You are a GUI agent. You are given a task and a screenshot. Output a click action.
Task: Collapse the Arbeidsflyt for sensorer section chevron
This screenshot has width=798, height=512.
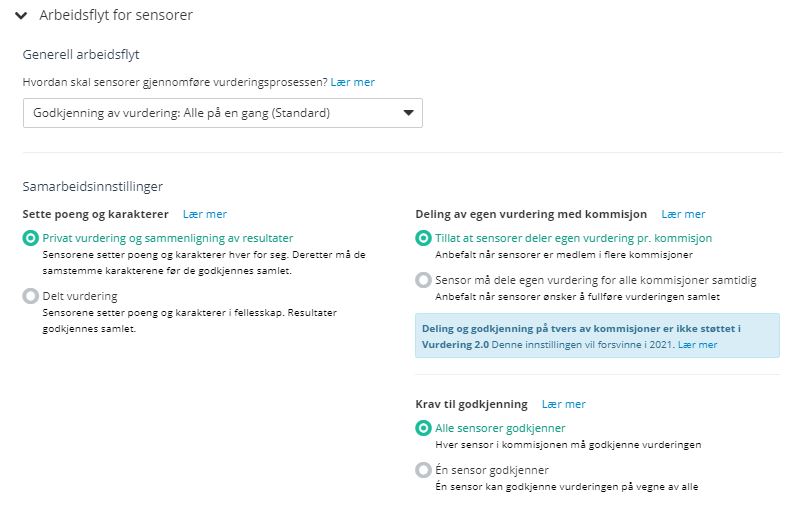click(21, 16)
